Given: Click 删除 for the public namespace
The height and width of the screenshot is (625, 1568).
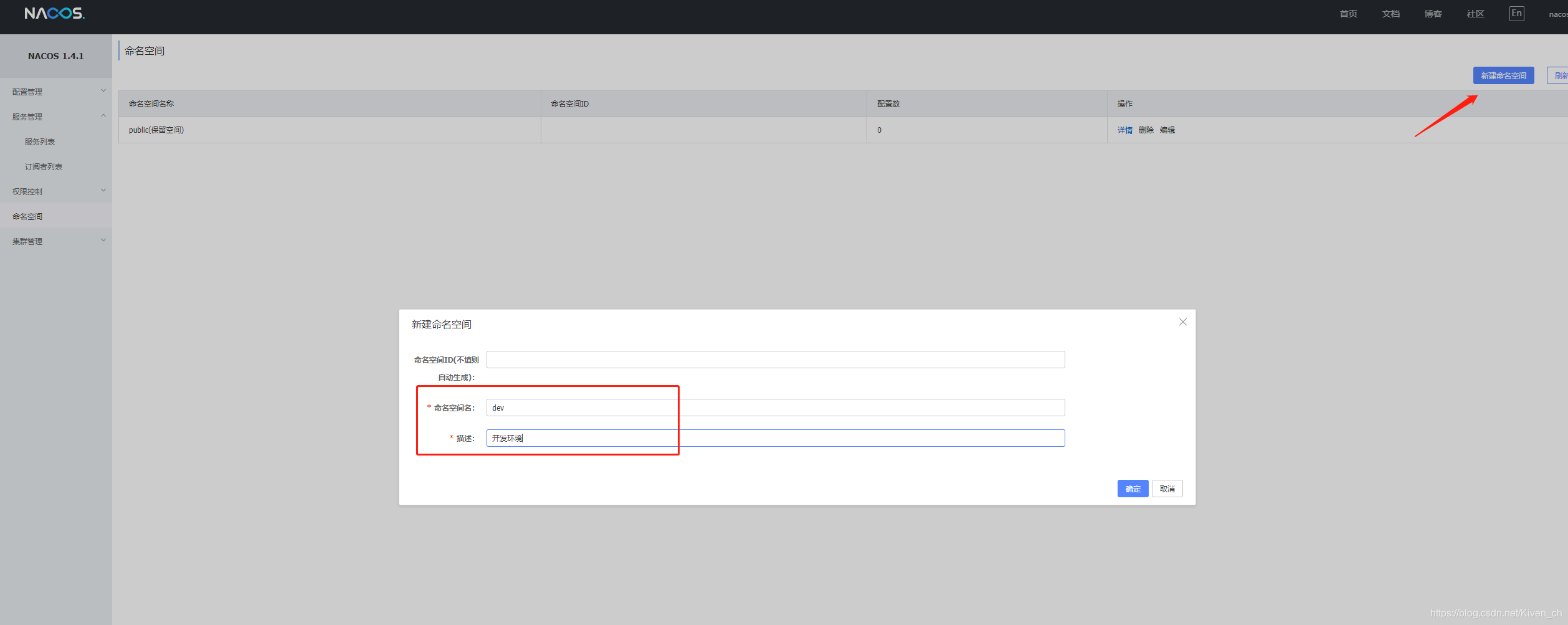Looking at the screenshot, I should 1146,130.
